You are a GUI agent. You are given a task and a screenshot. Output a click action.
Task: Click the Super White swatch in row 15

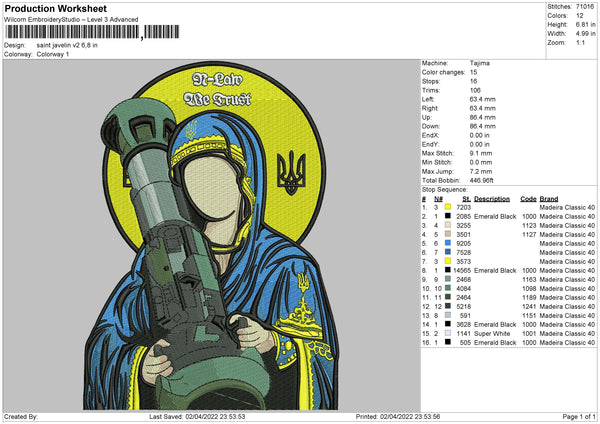(x=448, y=333)
